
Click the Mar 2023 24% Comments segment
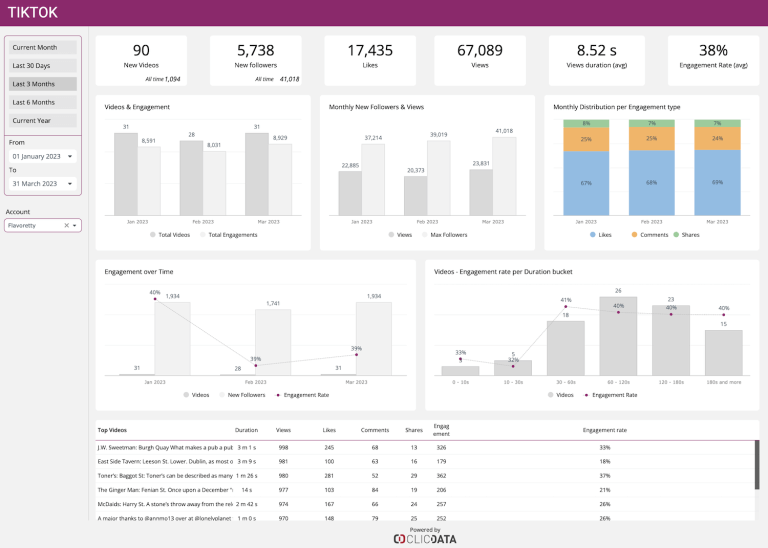(718, 139)
